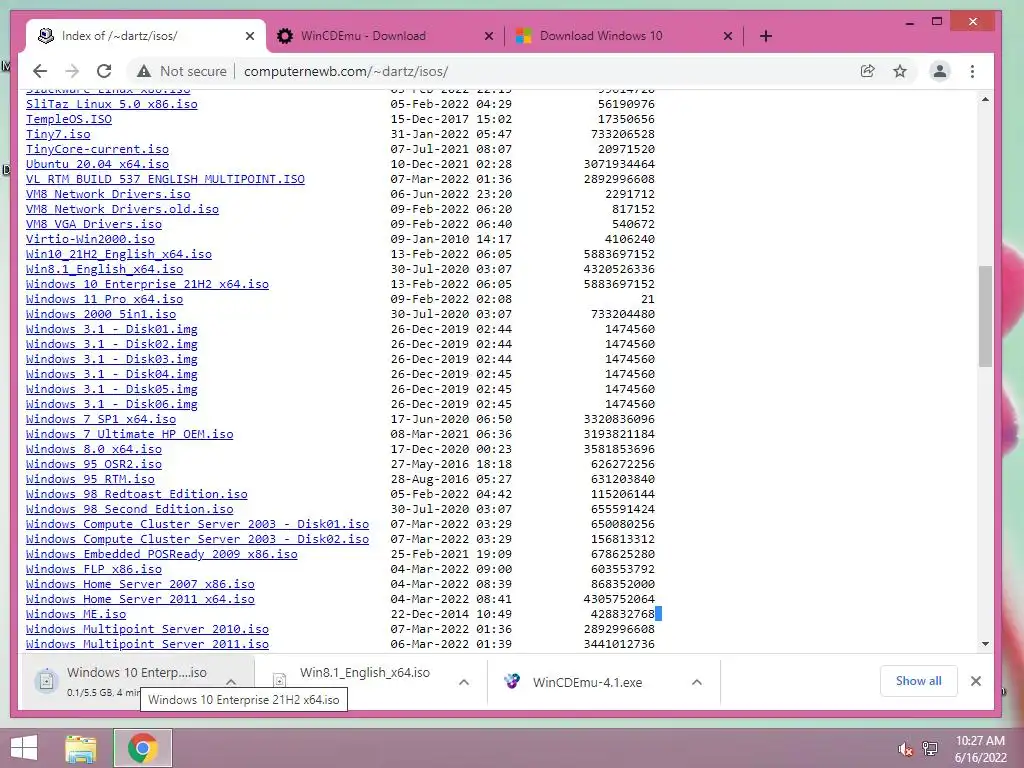The image size is (1024, 768).
Task: Close the downloads bar
Action: point(976,681)
